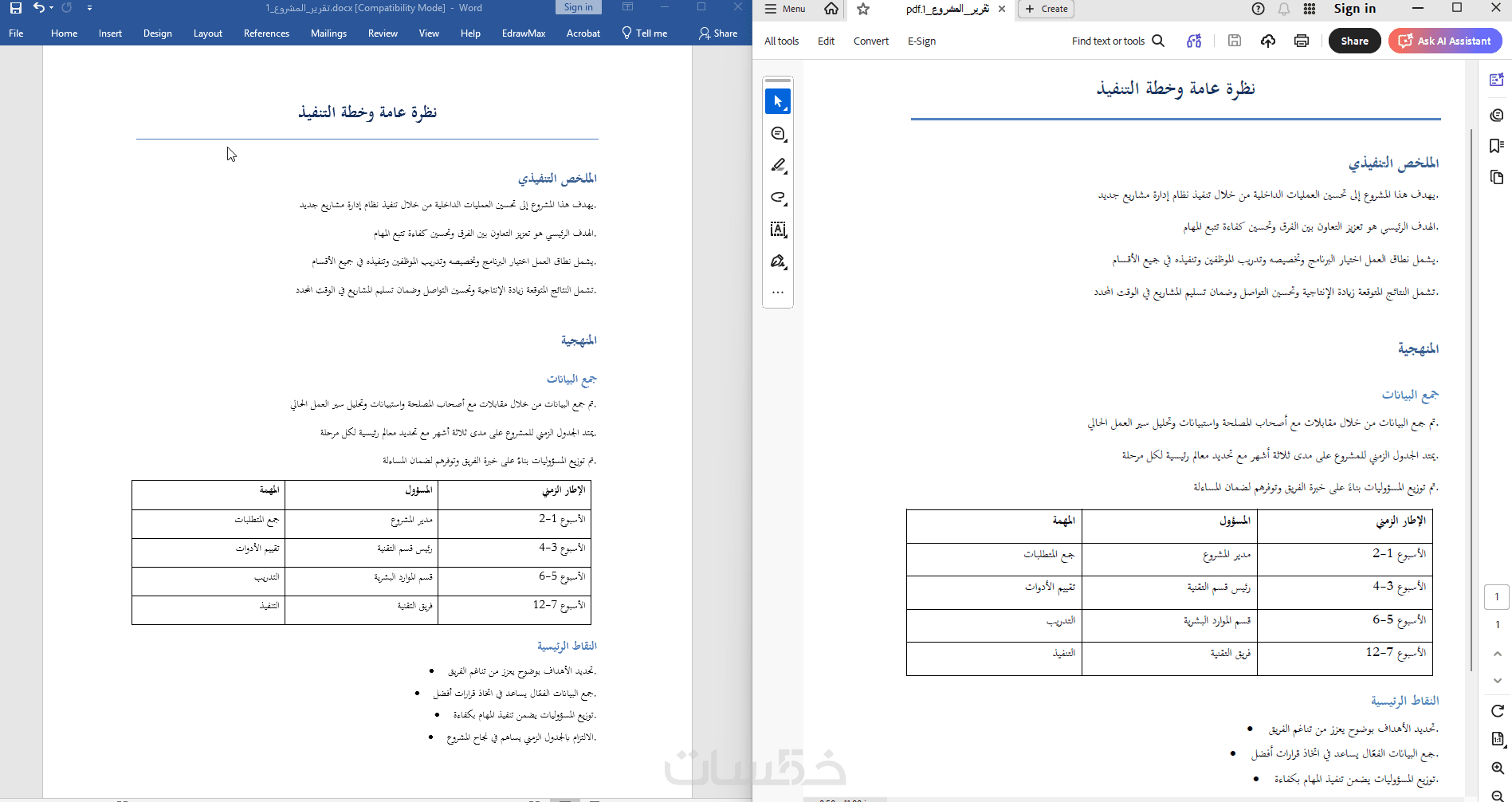The height and width of the screenshot is (802, 1512).
Task: Select the Highlight text tool in Acrobat
Action: (778, 166)
